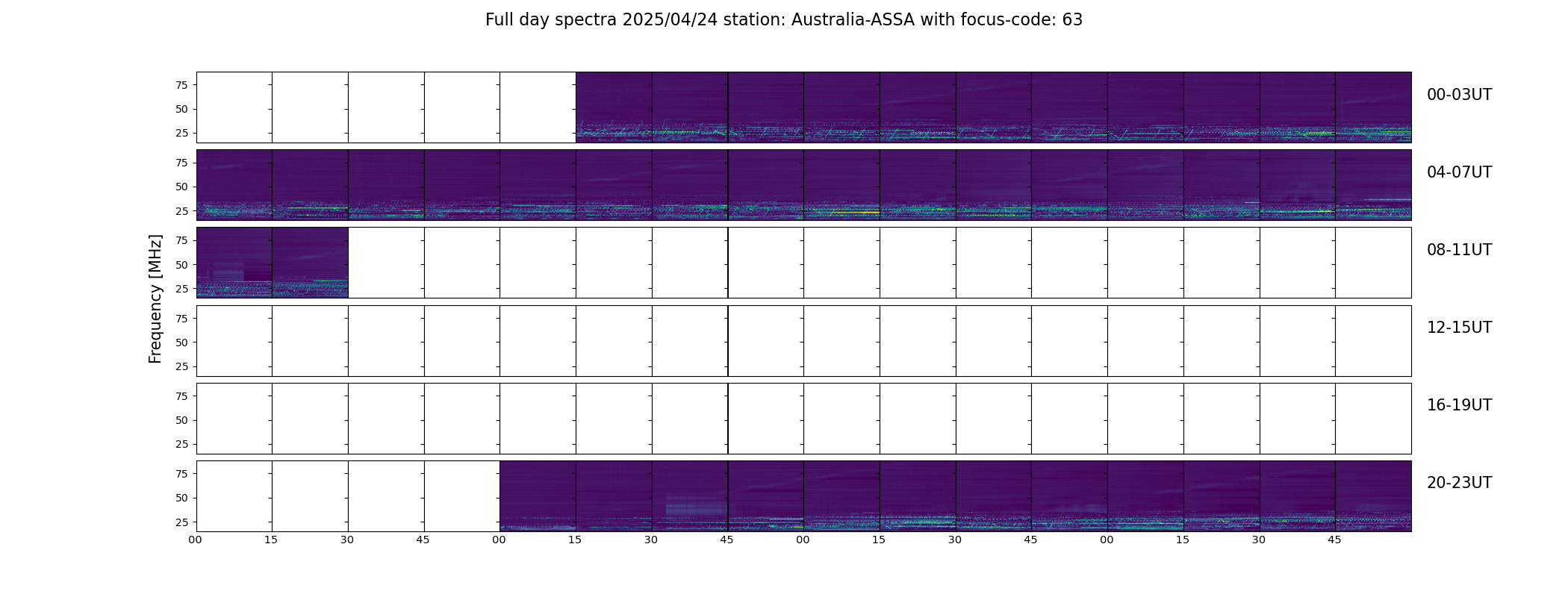Screen dimensions: 1568x597
Task: Click the 75 tick label of the 04-07UT row
Action: [x=181, y=163]
